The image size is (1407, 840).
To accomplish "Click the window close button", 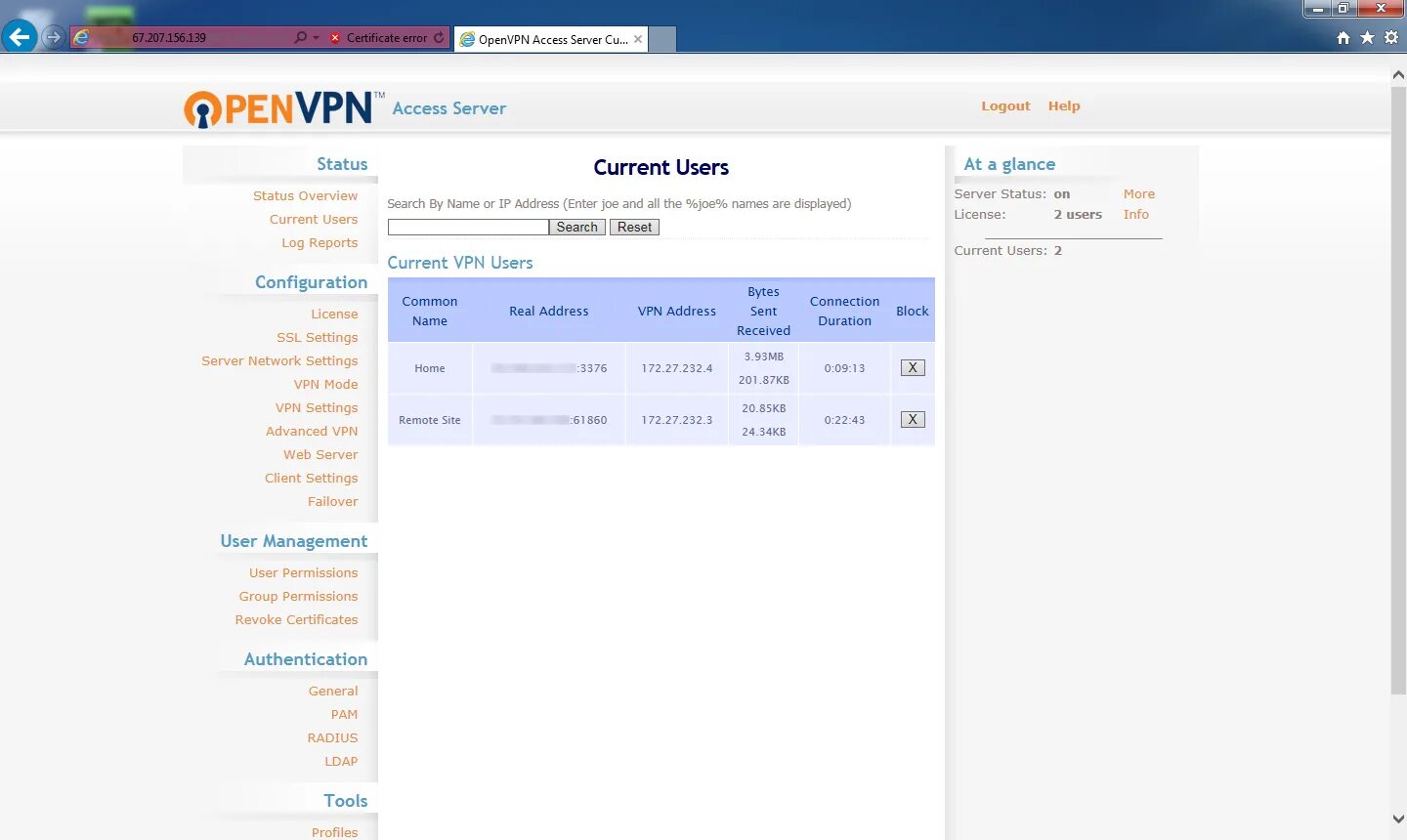I will 1382,9.
